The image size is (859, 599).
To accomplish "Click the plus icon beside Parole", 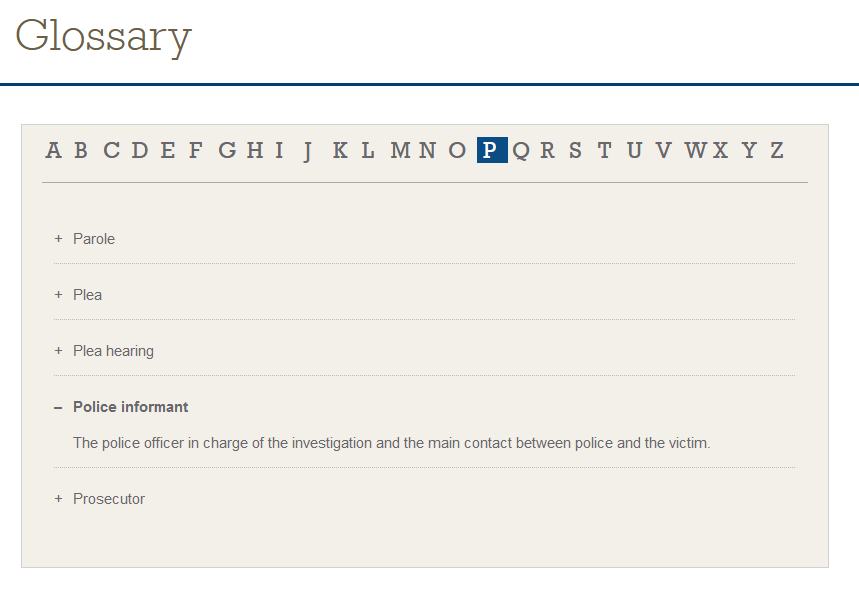I will click(58, 239).
